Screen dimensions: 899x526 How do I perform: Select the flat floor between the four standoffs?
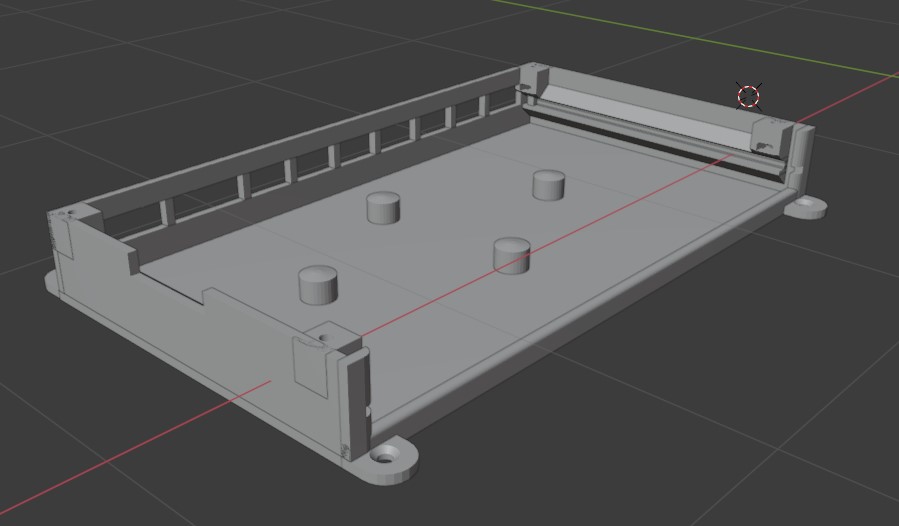point(440,235)
